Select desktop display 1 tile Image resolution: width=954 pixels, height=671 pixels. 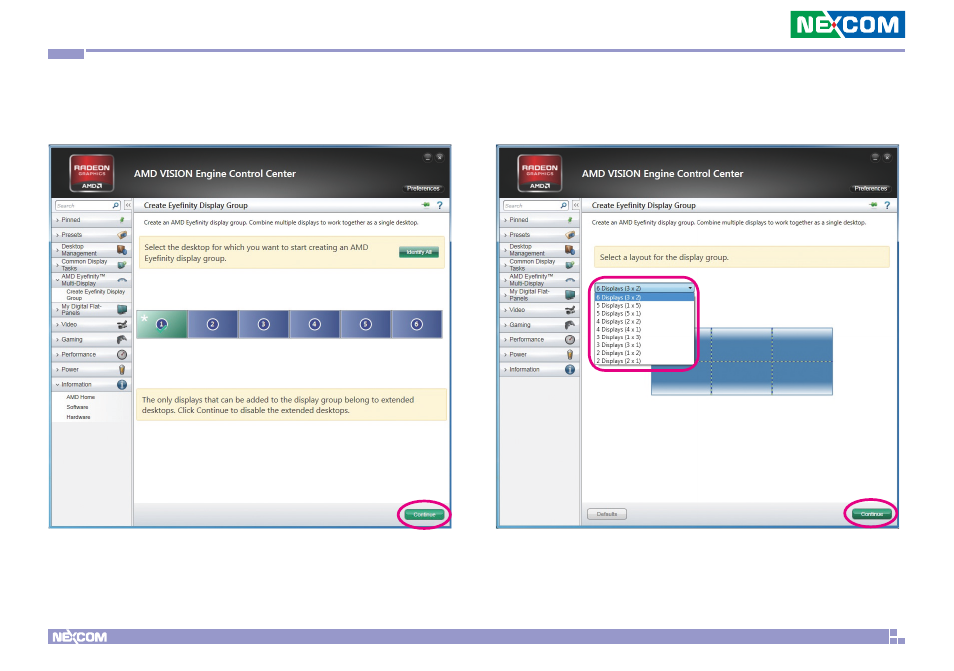click(162, 324)
